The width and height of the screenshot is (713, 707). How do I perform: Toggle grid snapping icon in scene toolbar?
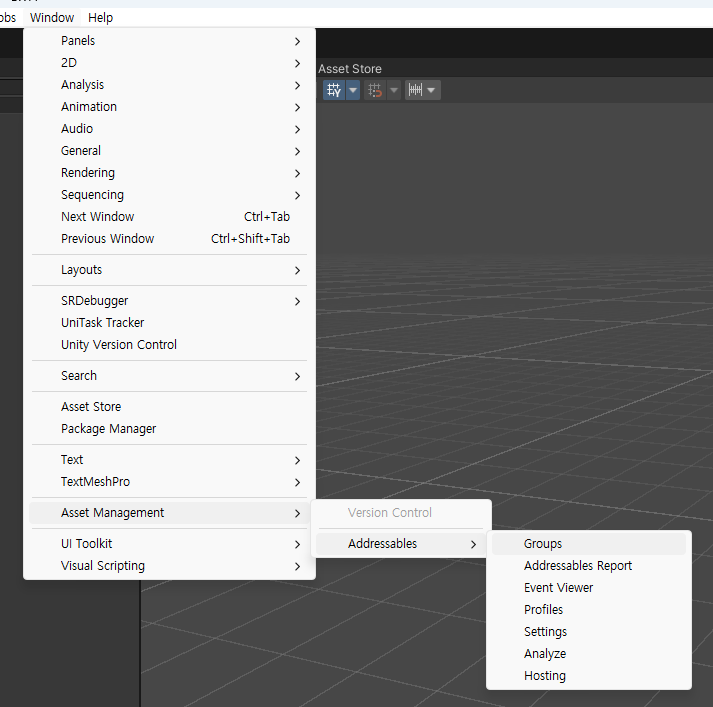click(334, 90)
